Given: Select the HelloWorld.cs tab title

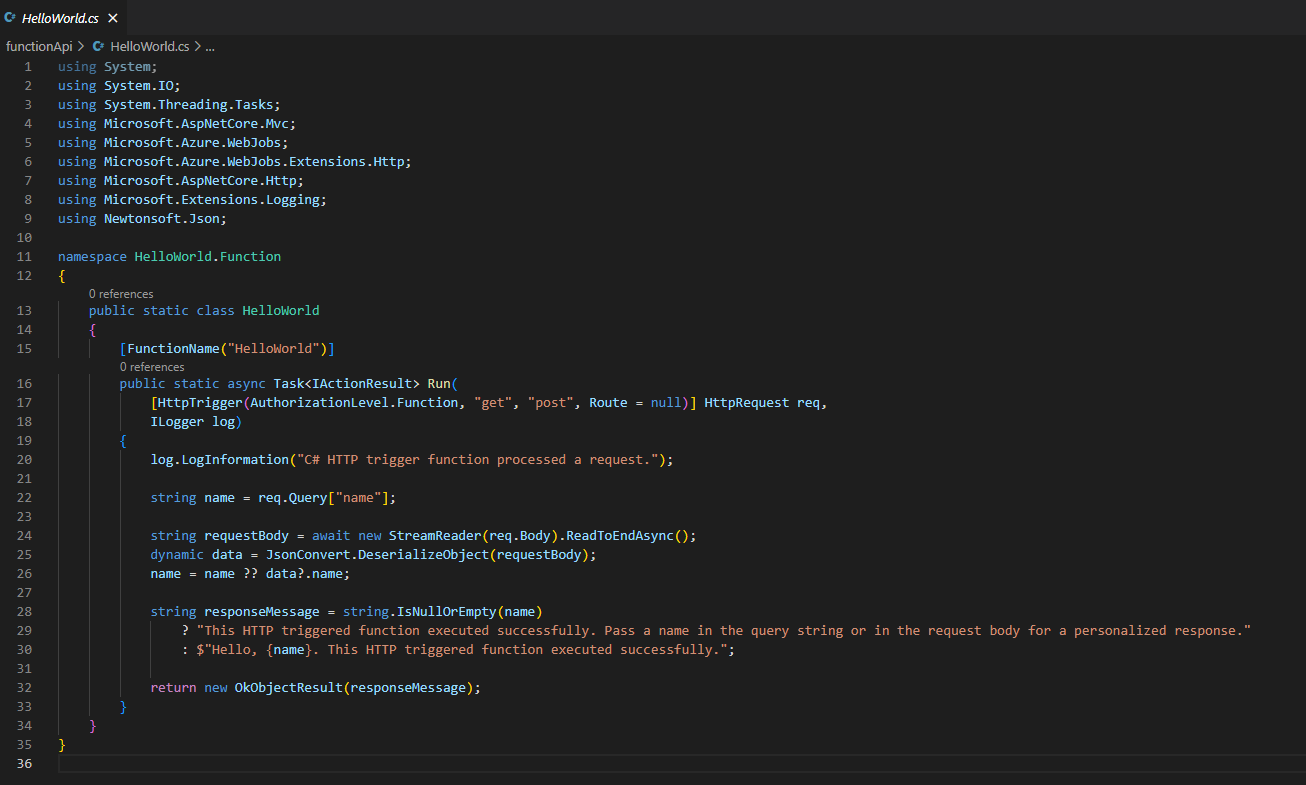Looking at the screenshot, I should coord(59,18).
